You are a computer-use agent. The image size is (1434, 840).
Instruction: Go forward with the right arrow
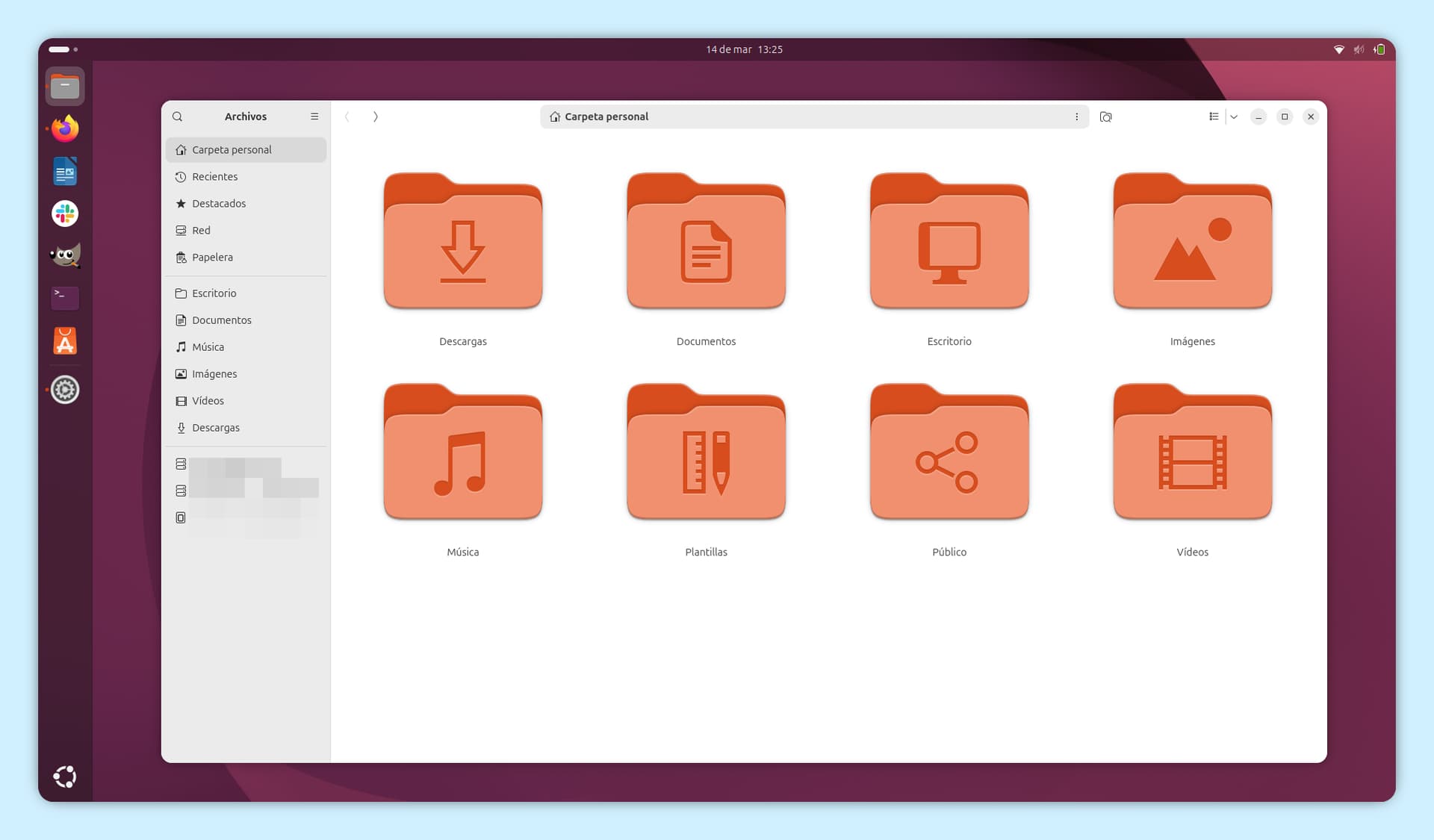tap(375, 116)
